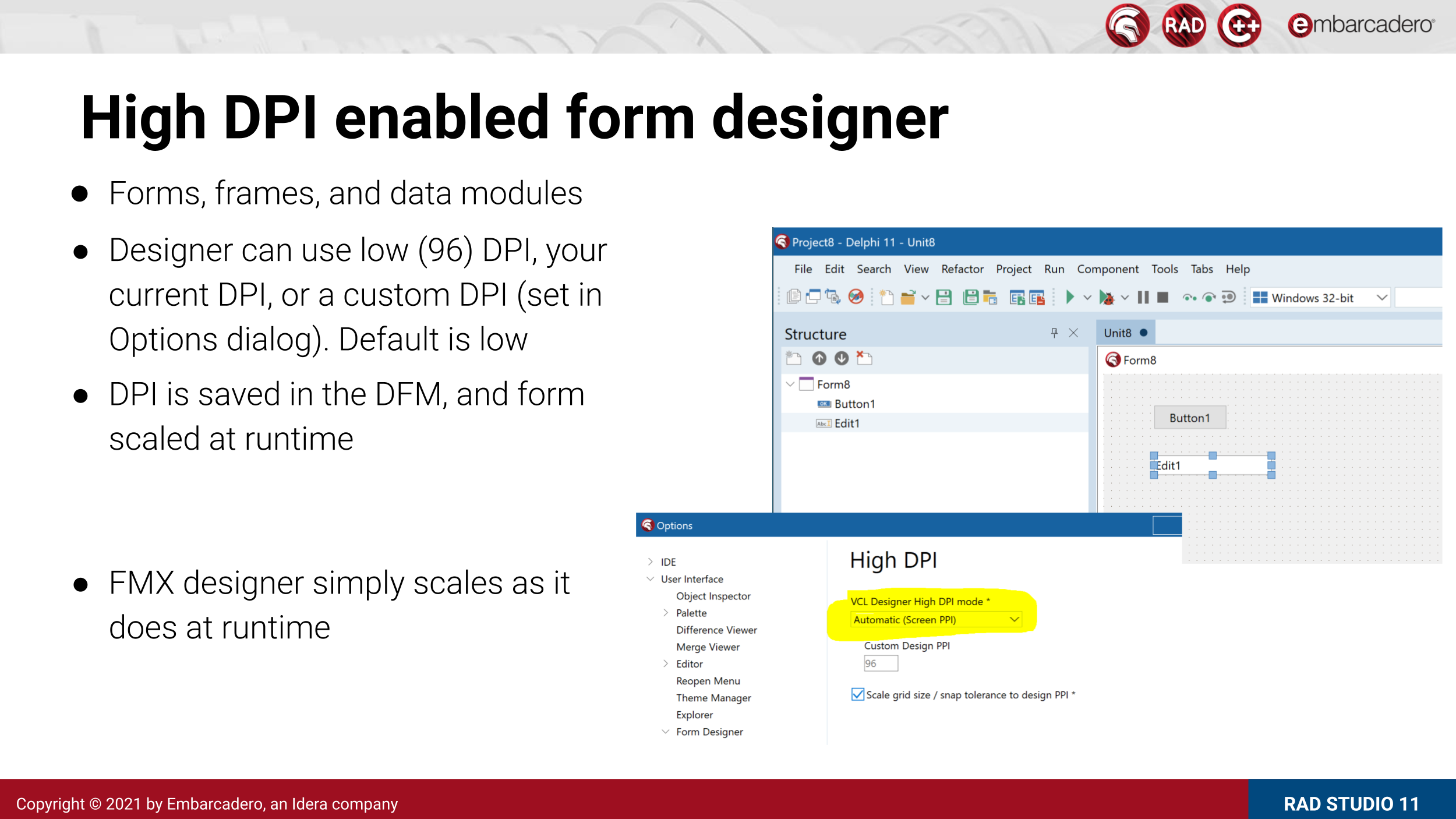Click the Pause program toolbar icon

(x=1143, y=298)
